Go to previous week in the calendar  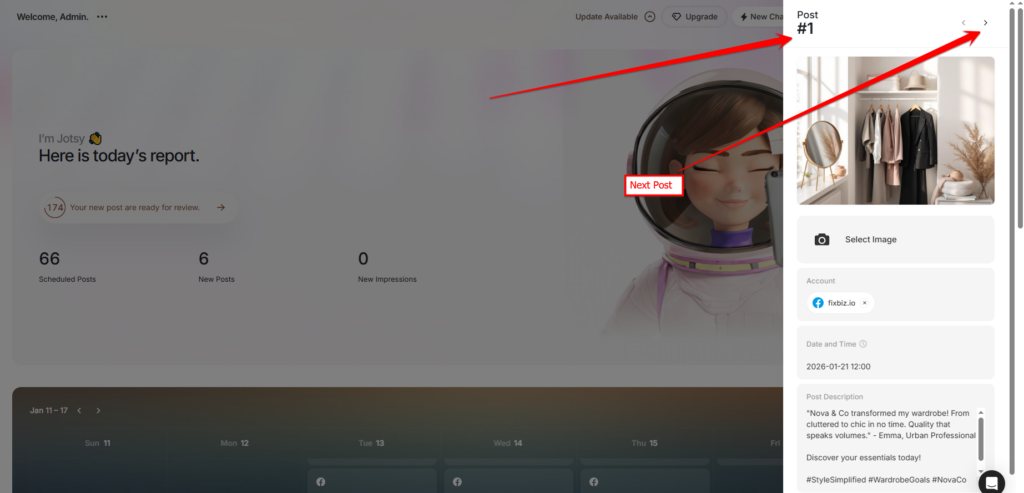click(x=80, y=410)
